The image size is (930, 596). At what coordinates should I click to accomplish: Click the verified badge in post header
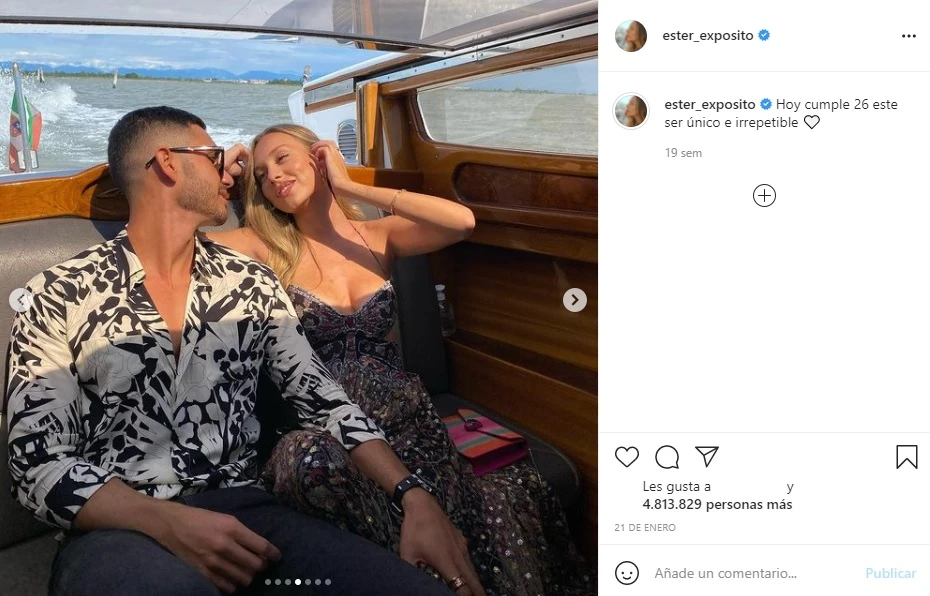pyautogui.click(x=764, y=36)
